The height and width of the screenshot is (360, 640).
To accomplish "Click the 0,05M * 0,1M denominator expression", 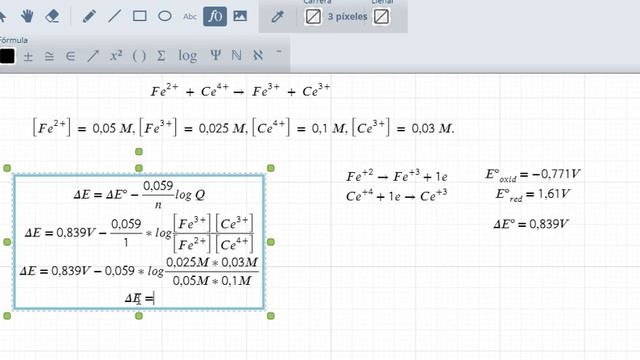I will pyautogui.click(x=212, y=280).
